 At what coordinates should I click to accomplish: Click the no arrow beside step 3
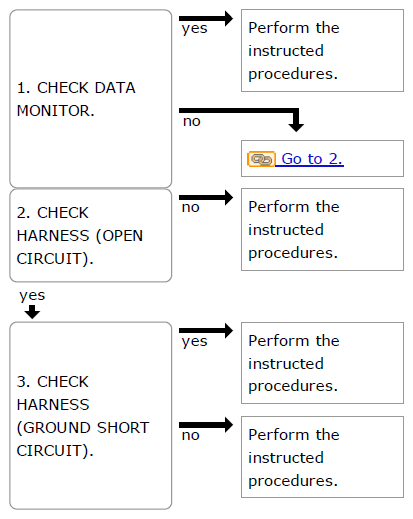coord(206,425)
